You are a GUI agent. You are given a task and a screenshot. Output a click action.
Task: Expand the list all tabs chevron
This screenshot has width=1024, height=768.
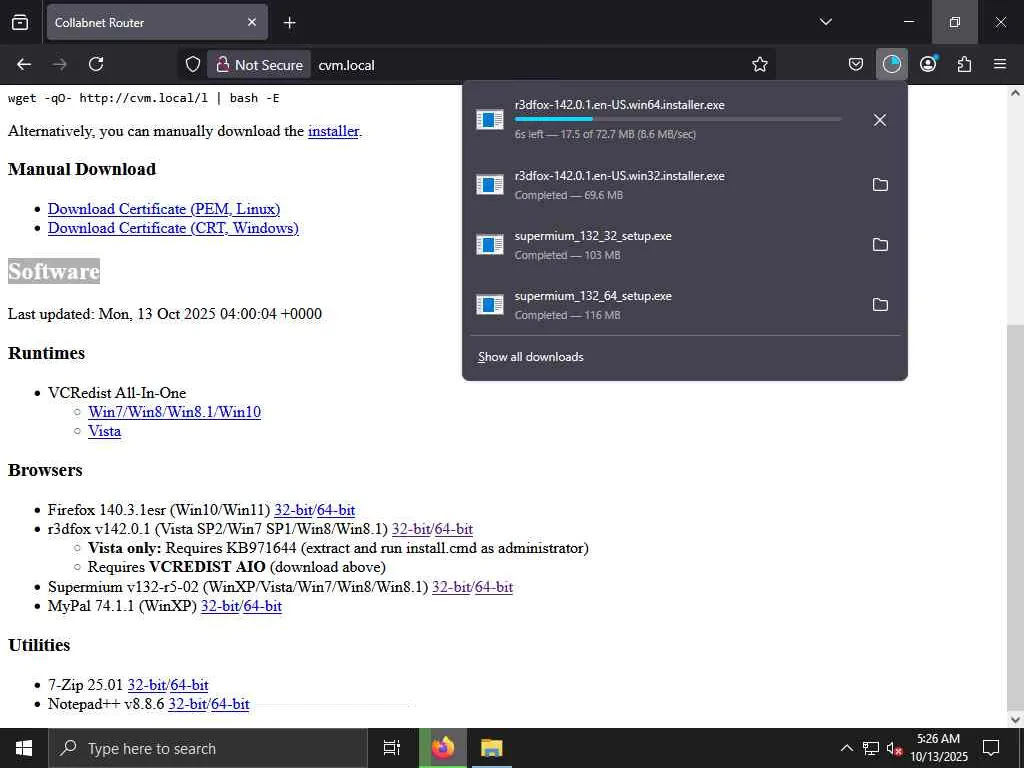coord(825,22)
